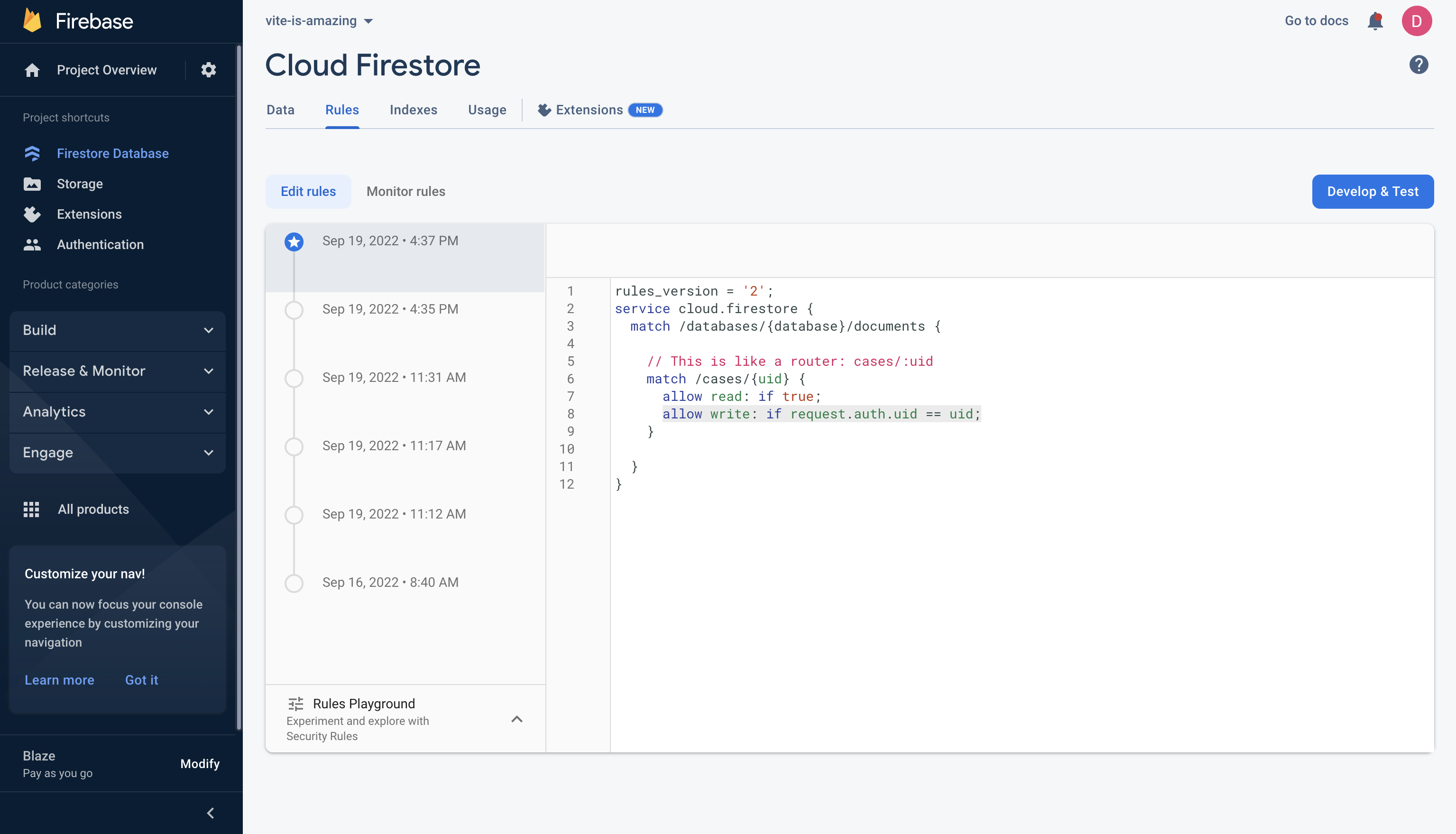Open Firestore Database from sidebar
This screenshot has height=834, width=1456.
[113, 153]
